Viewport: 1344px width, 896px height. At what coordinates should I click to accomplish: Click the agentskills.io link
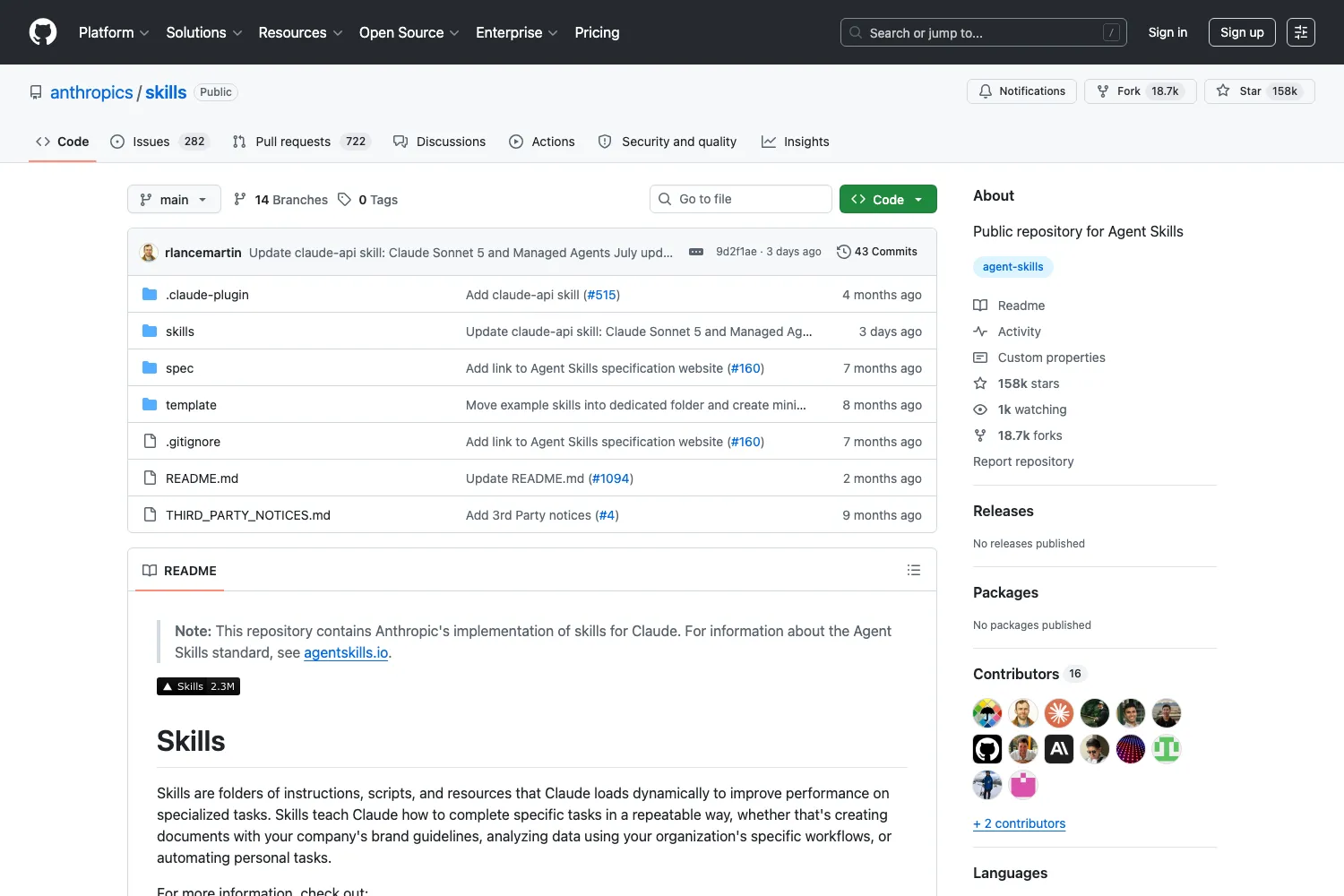click(x=346, y=652)
